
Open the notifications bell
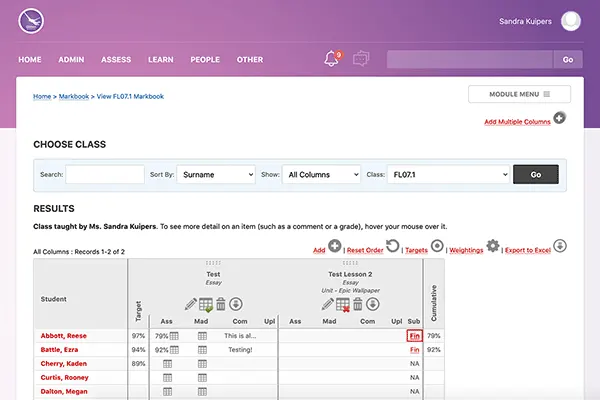(331, 59)
